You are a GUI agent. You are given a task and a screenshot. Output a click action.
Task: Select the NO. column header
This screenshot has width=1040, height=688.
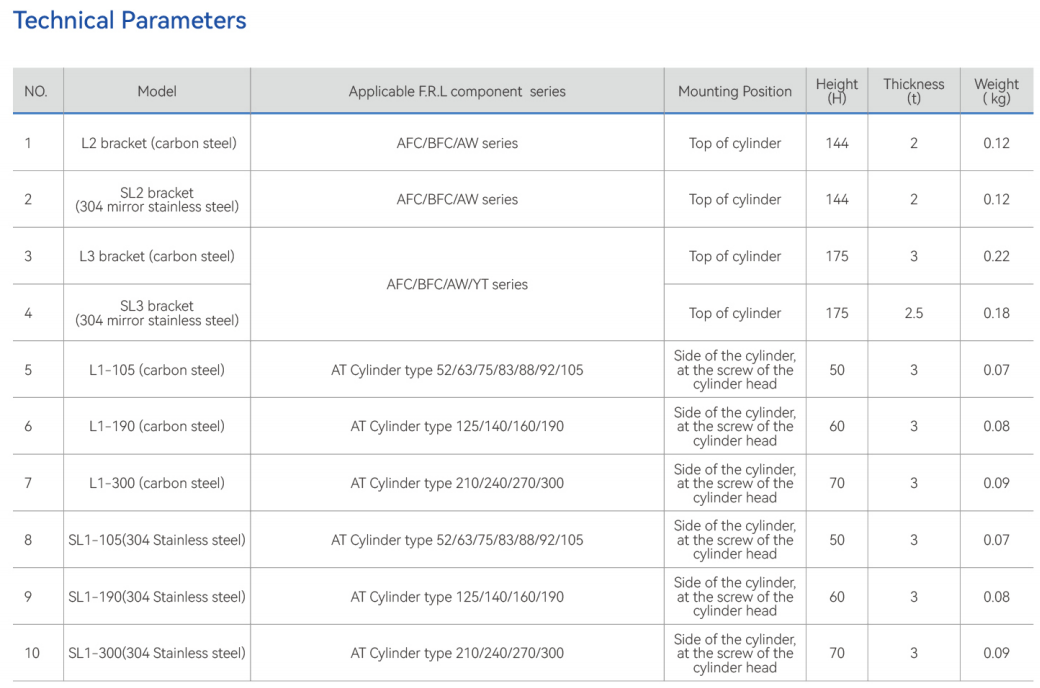36,92
